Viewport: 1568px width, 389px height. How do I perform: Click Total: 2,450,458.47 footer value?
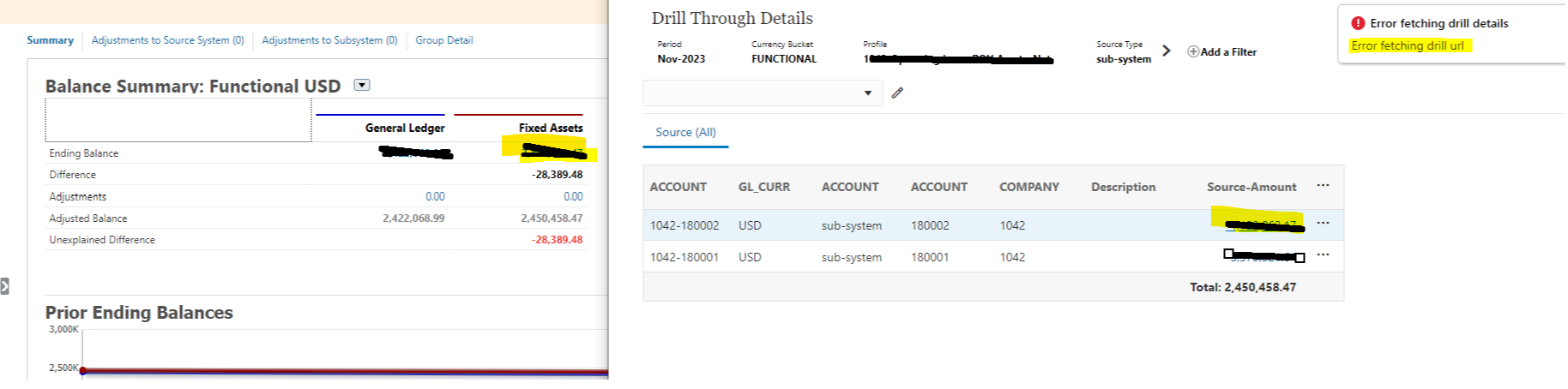click(x=1243, y=287)
